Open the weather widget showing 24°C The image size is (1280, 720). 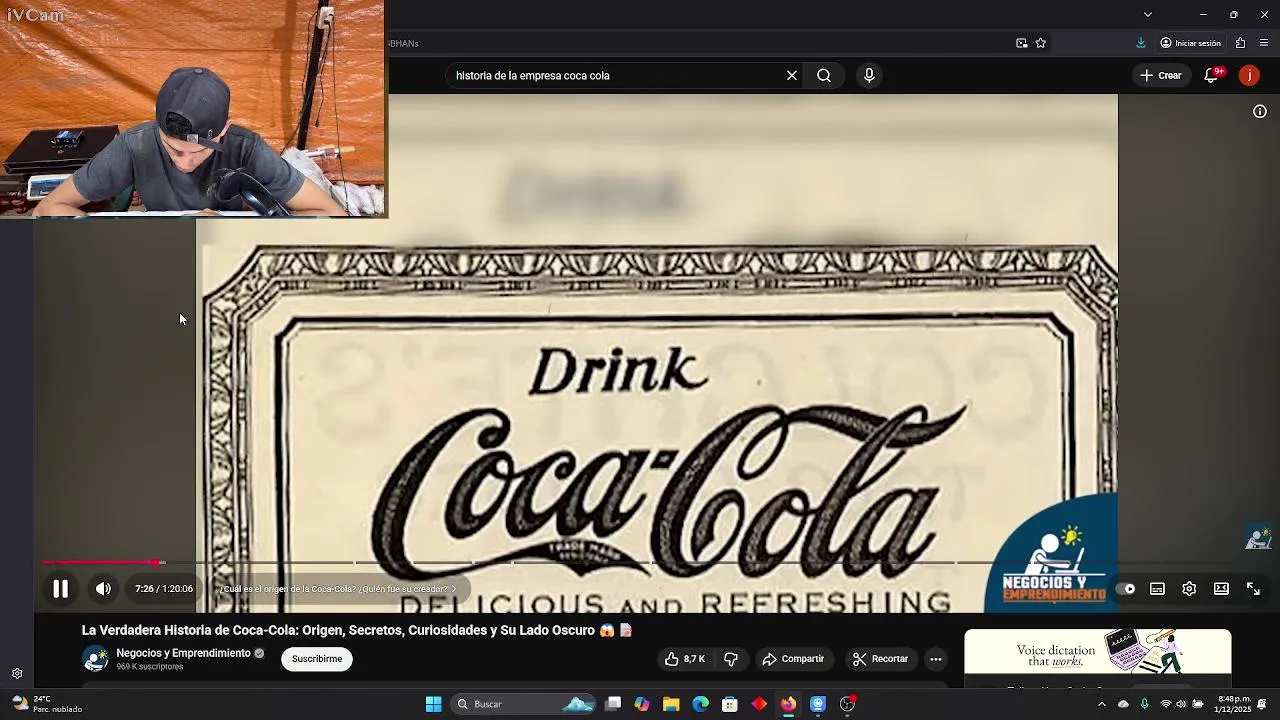pos(45,704)
